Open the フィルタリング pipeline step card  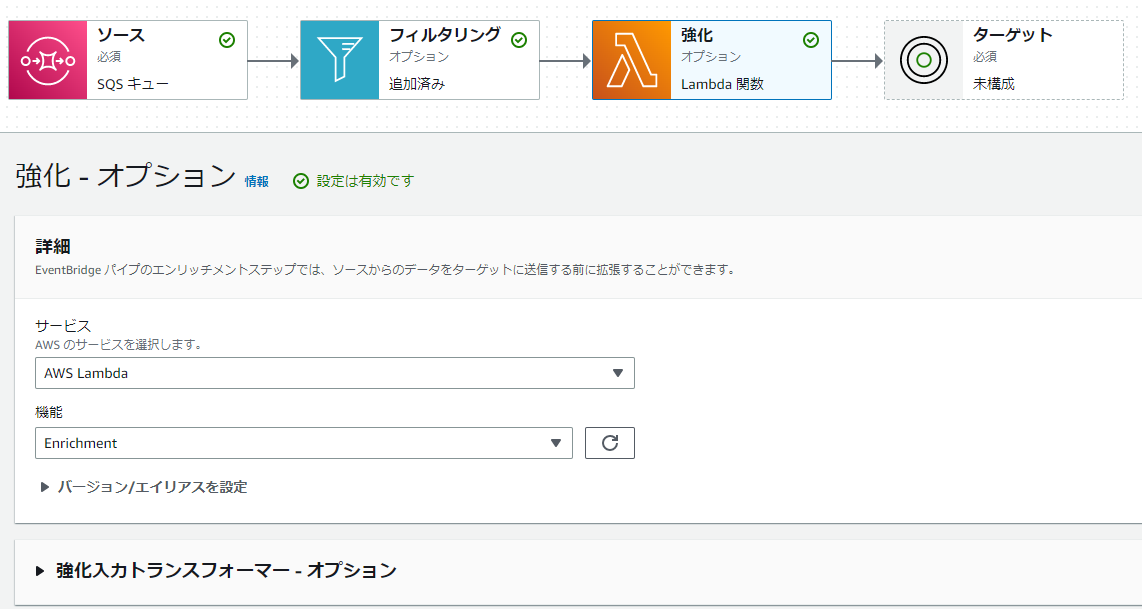(x=420, y=60)
